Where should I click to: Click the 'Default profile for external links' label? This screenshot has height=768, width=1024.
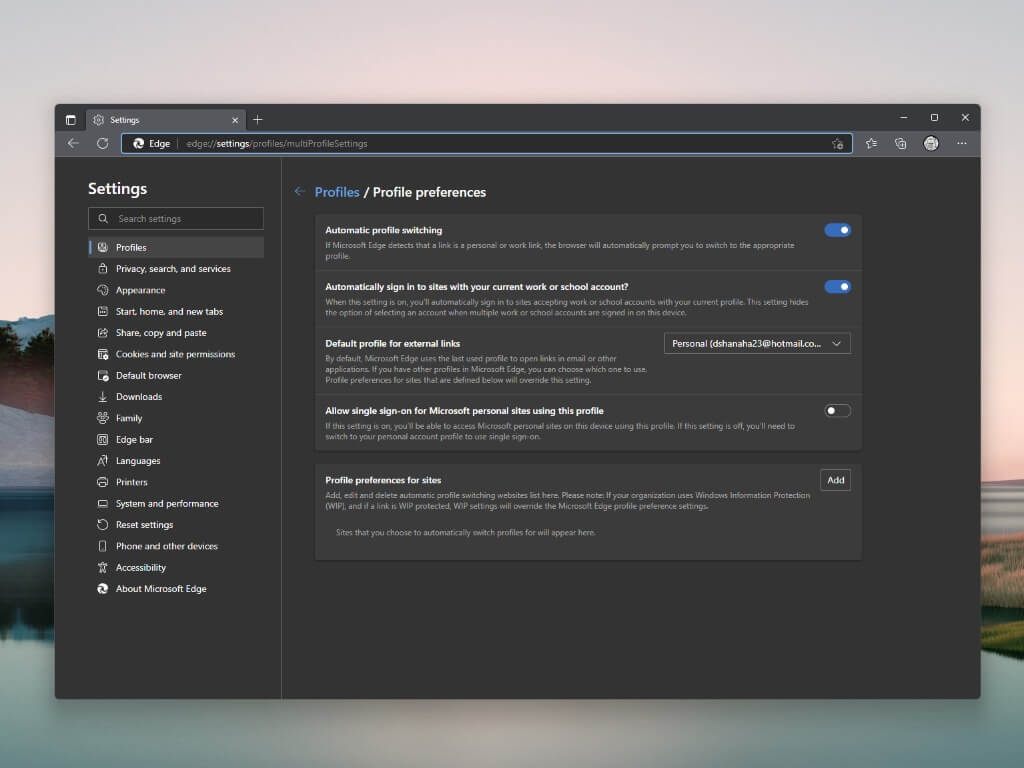[392, 344]
